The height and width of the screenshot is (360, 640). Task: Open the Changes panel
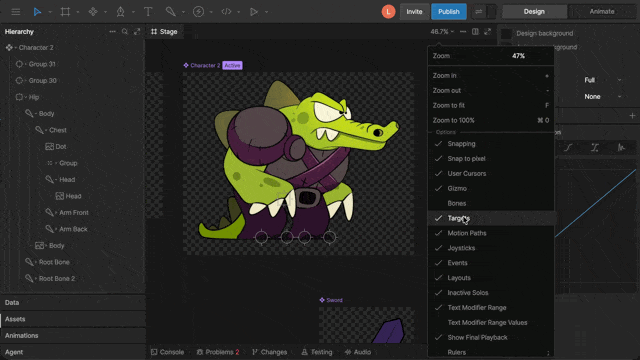(x=269, y=352)
